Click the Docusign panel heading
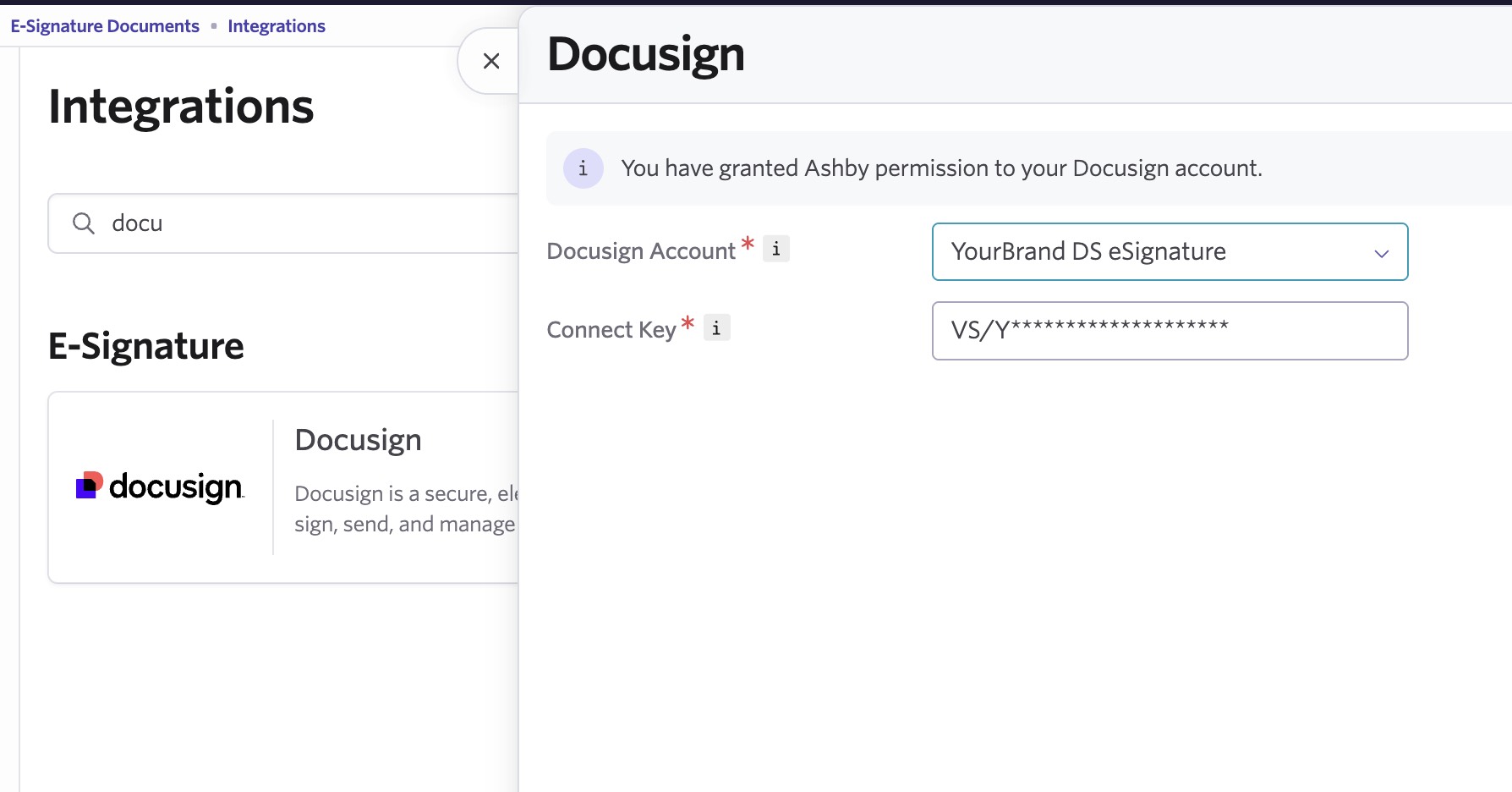Image resolution: width=1512 pixels, height=792 pixels. pos(646,54)
